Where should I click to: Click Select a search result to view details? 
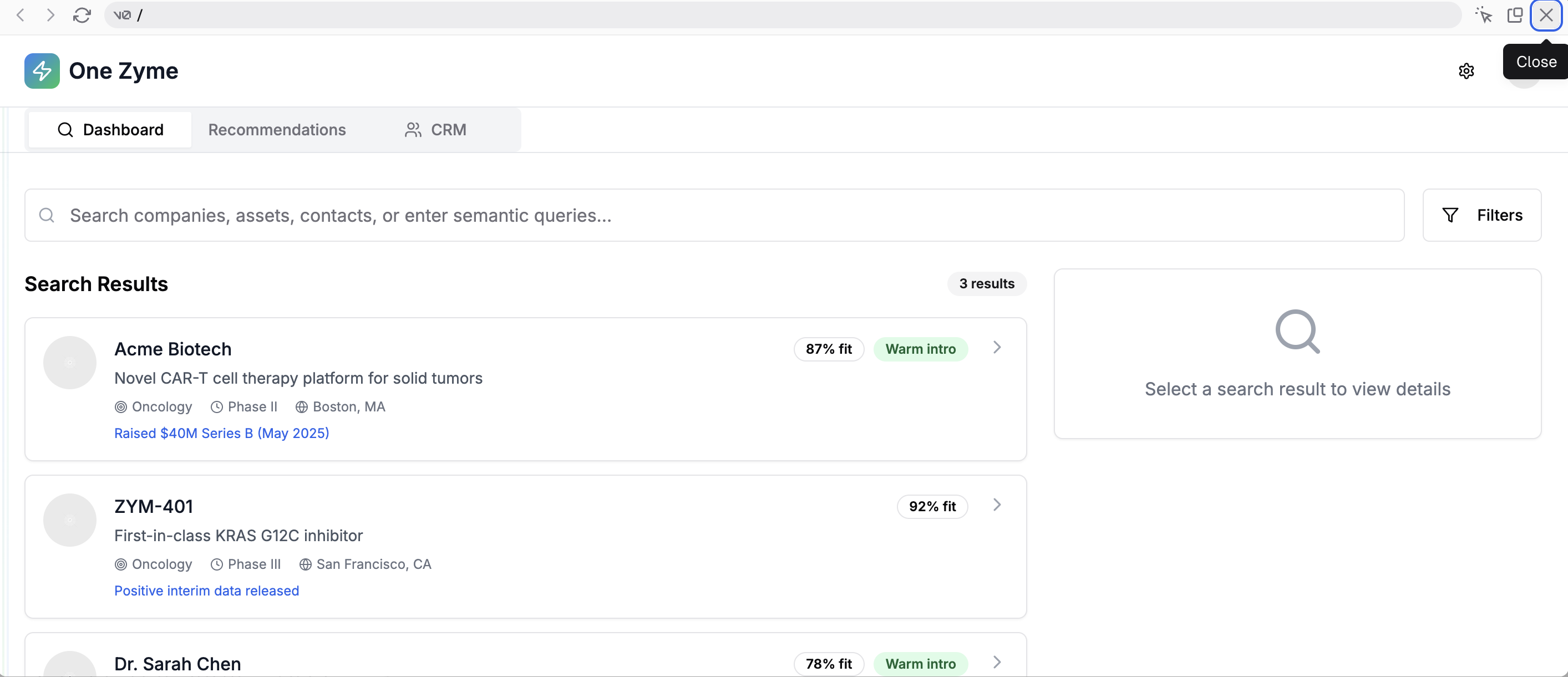[x=1297, y=389]
